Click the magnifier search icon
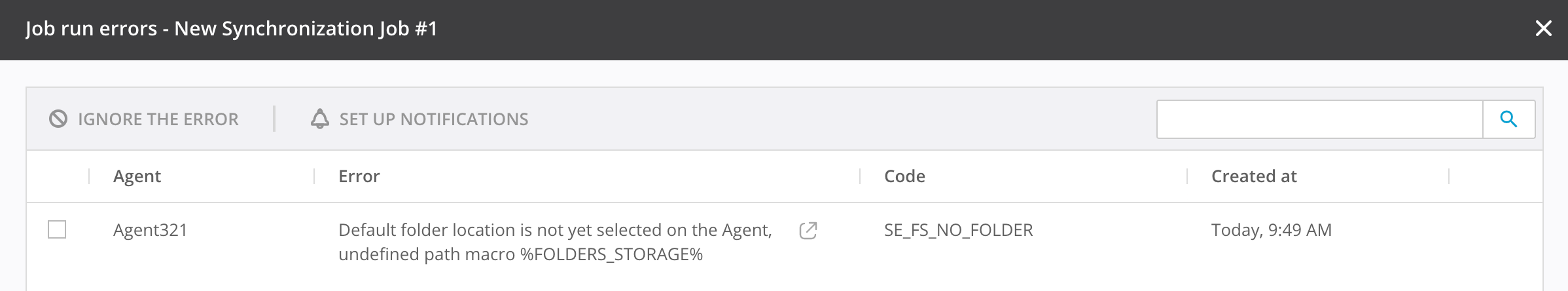 click(1508, 119)
